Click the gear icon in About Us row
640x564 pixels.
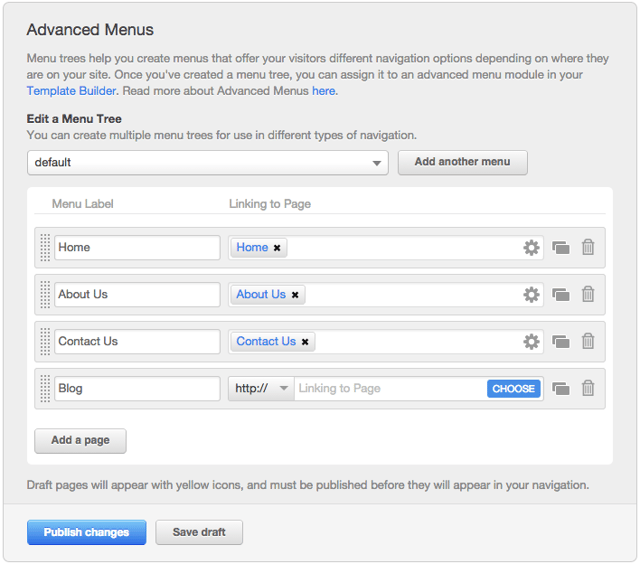pos(531,294)
